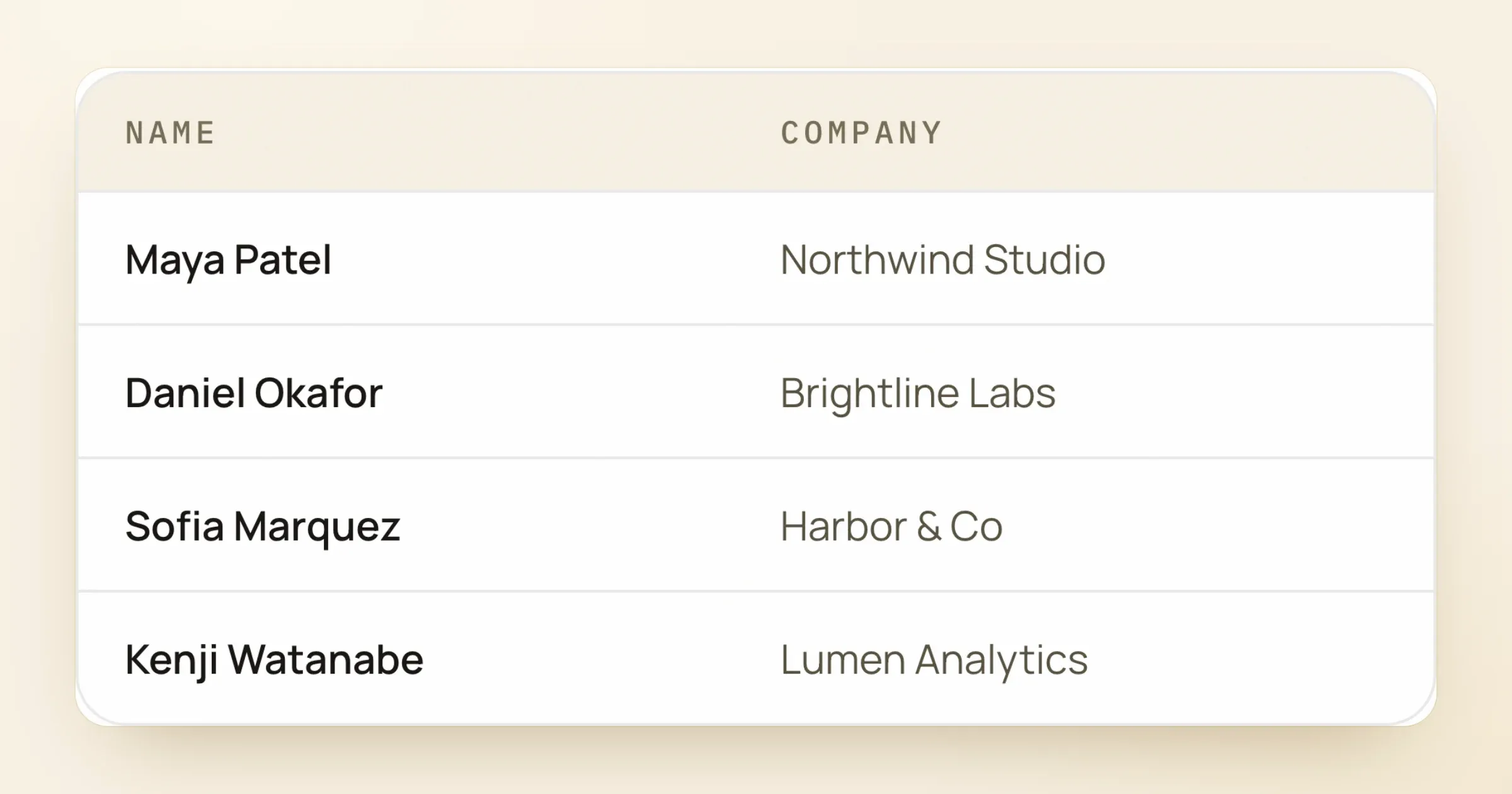Click the word Labs in Brightline Labs
Image resolution: width=1512 pixels, height=794 pixels.
(x=1012, y=393)
